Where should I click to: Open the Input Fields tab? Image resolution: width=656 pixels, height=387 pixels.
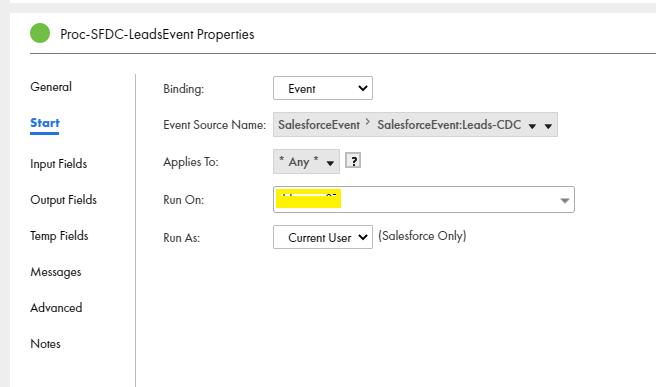coord(59,164)
